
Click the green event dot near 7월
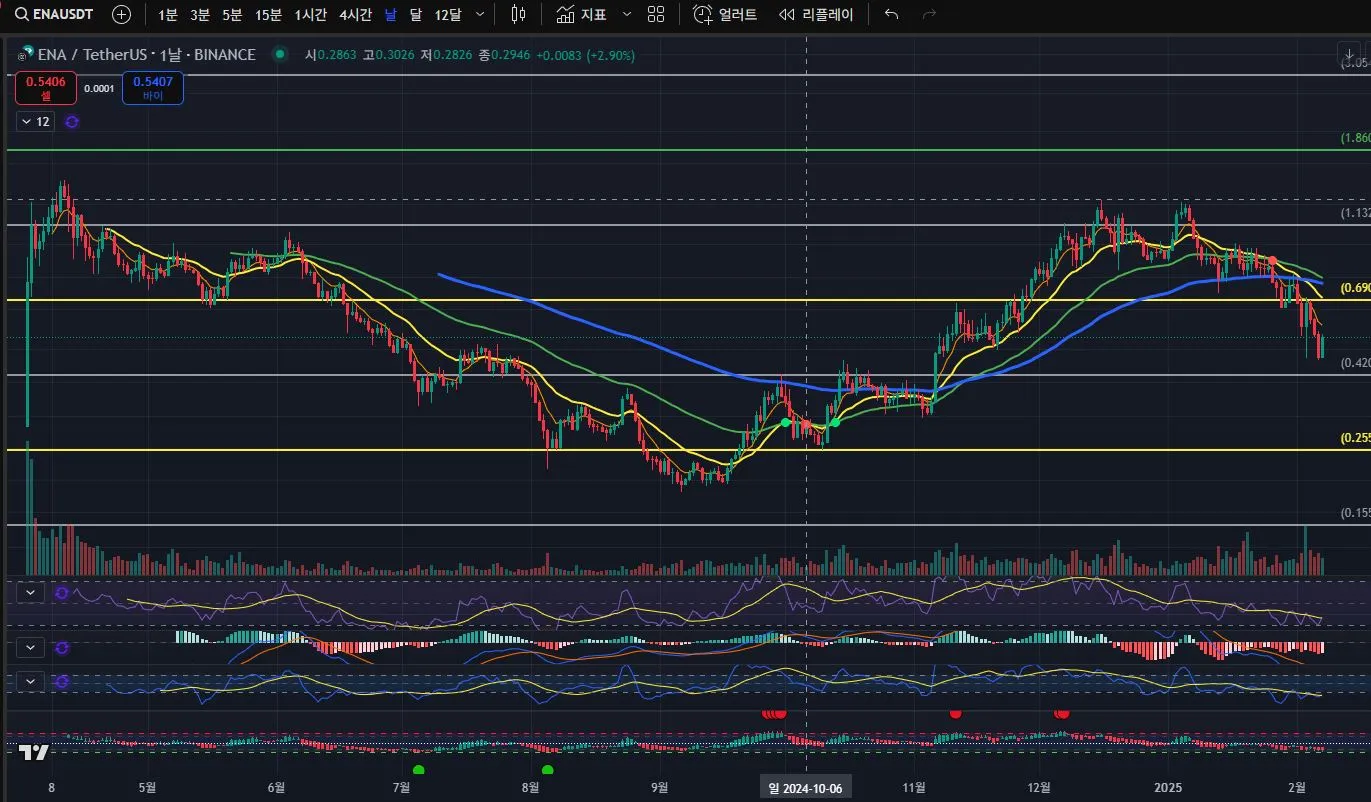[419, 770]
